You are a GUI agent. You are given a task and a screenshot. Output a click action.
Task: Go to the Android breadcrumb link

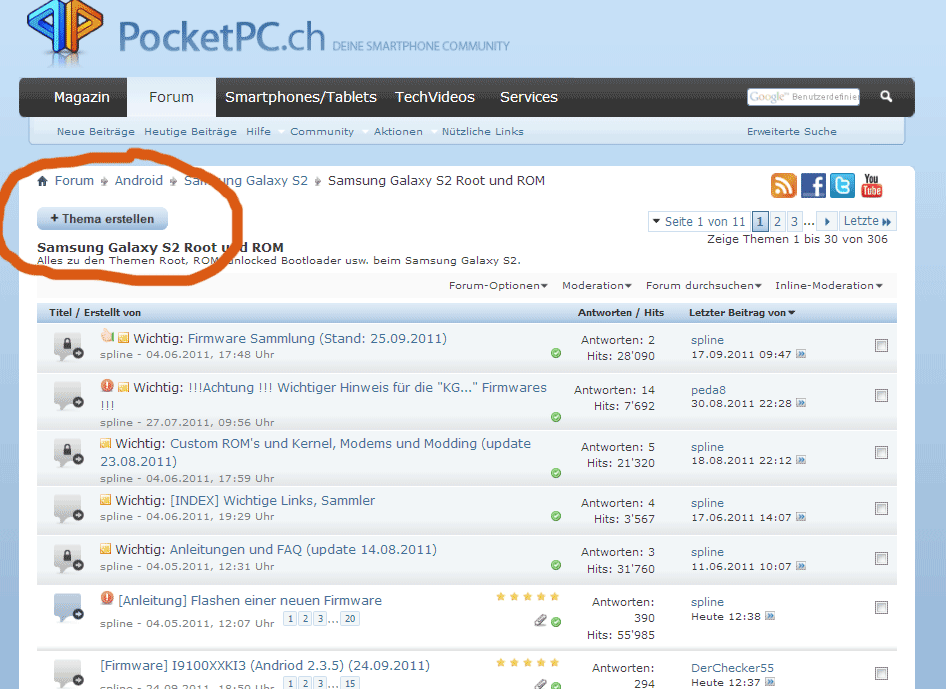click(139, 180)
